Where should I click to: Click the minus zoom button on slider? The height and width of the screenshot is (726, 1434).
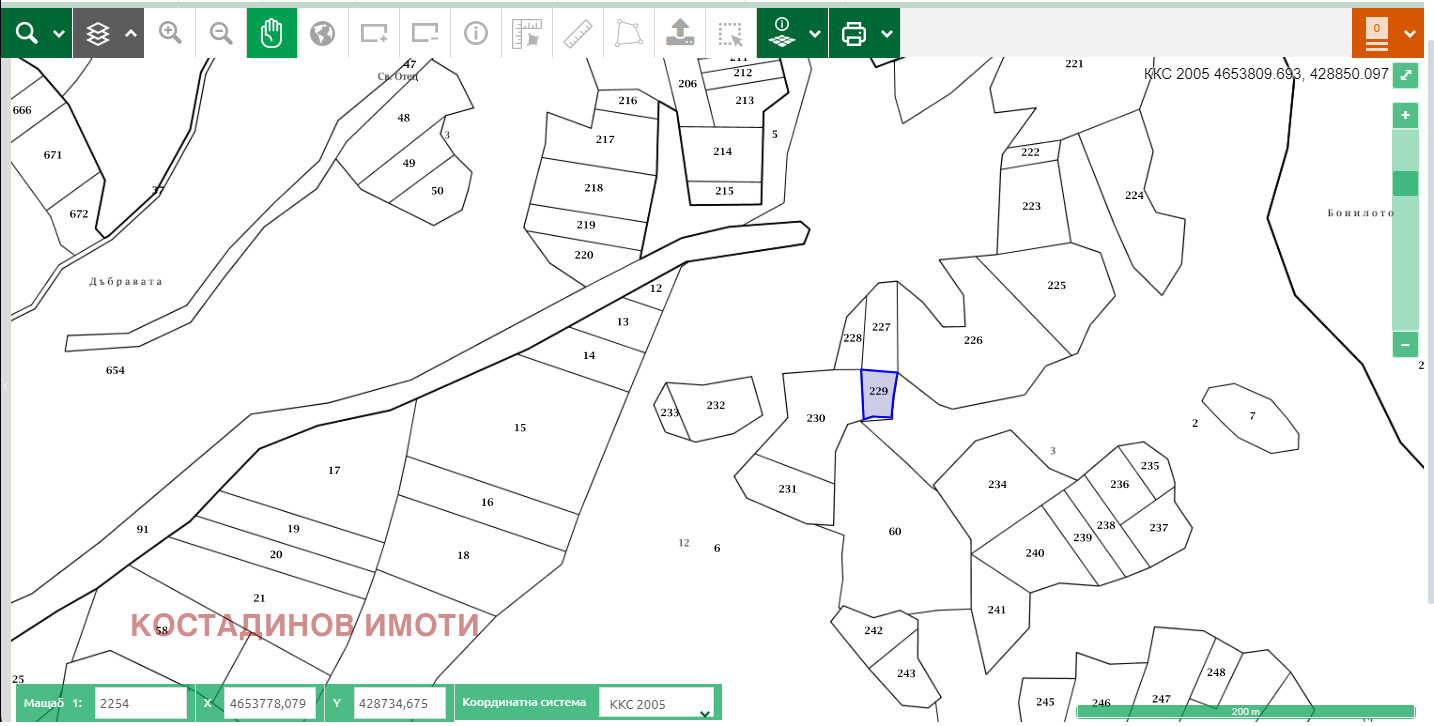(1405, 345)
